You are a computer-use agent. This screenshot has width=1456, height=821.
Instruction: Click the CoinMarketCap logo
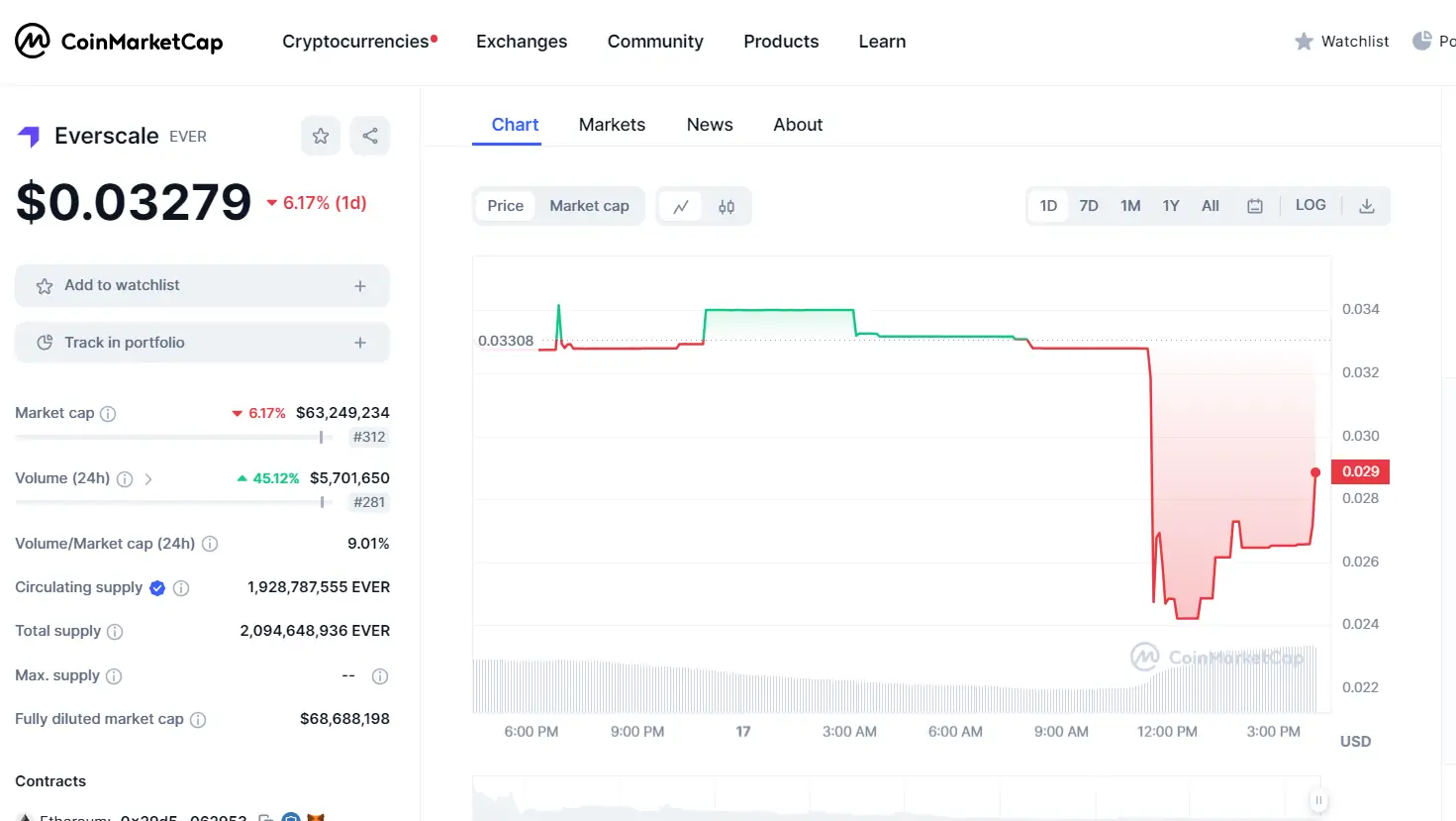119,42
